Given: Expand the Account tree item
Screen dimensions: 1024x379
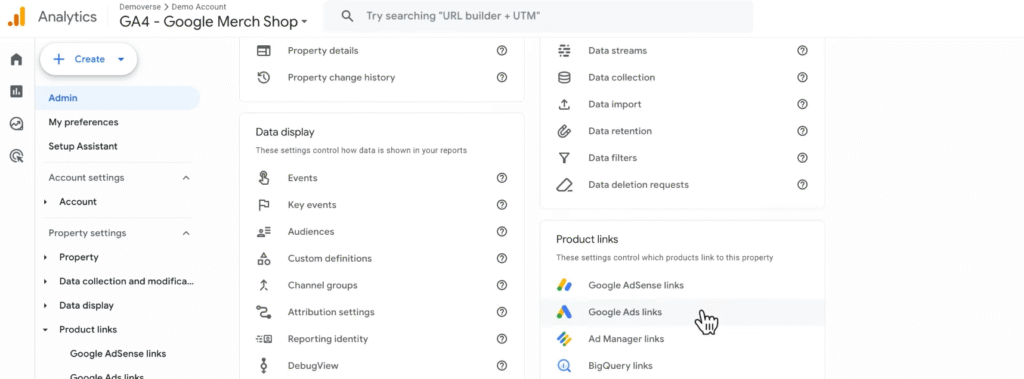Looking at the screenshot, I should [46, 202].
